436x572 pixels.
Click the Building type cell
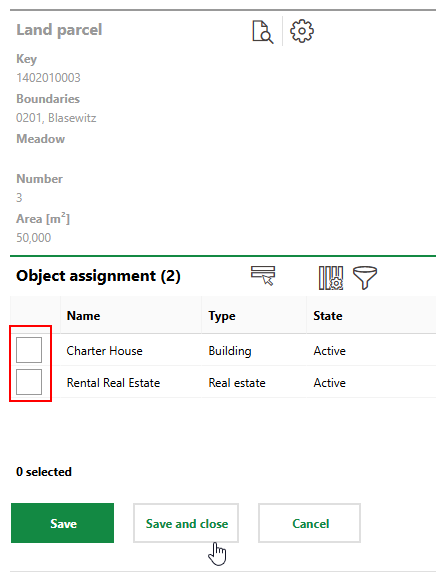(x=230, y=351)
